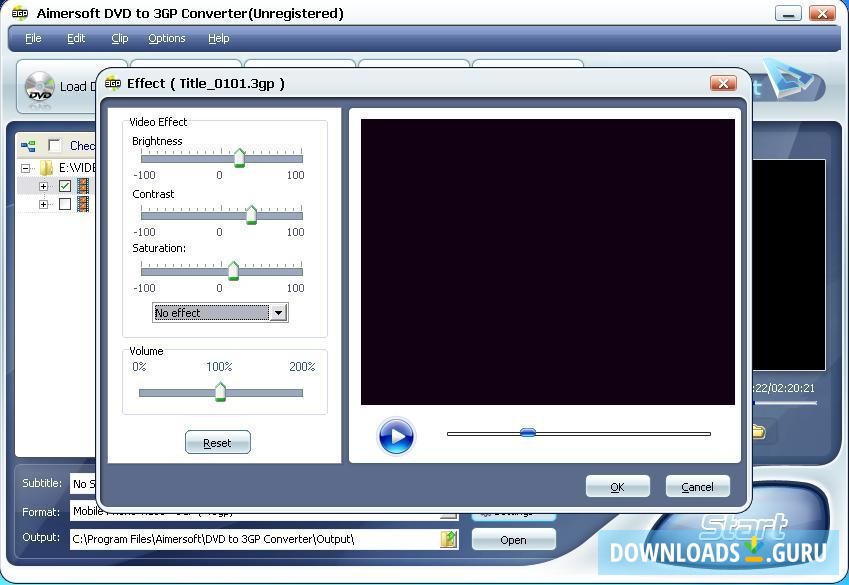Click the Brightness slider thumb
This screenshot has width=849, height=585.
point(239,158)
